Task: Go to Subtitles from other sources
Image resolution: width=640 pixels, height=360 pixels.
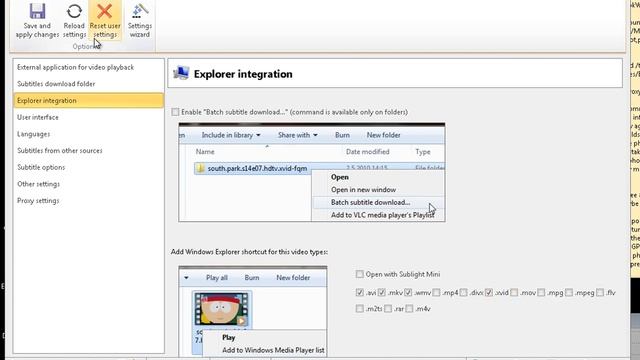Action: [88, 151]
